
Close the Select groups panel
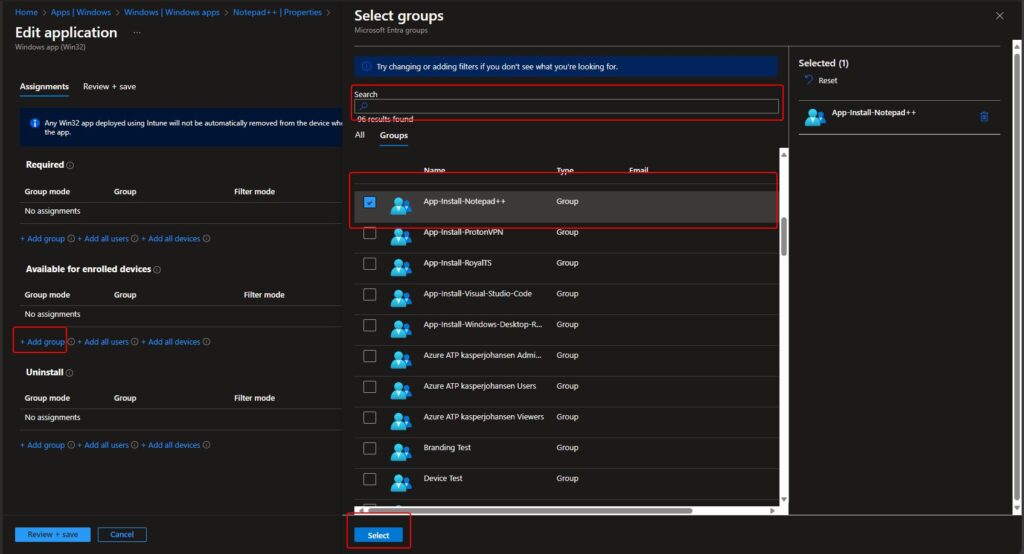coord(999,16)
